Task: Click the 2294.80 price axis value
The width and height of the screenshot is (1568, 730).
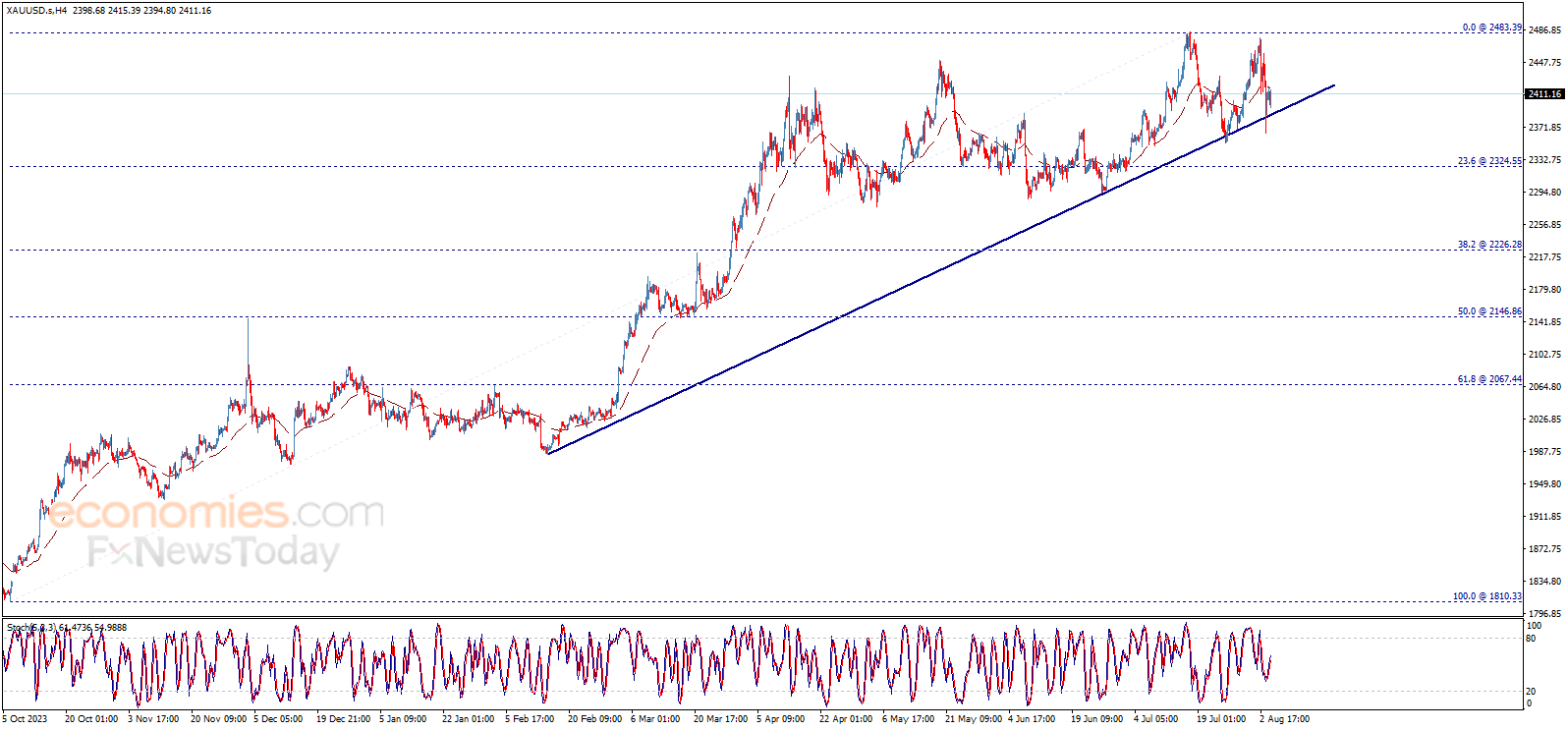Action: coord(1544,193)
